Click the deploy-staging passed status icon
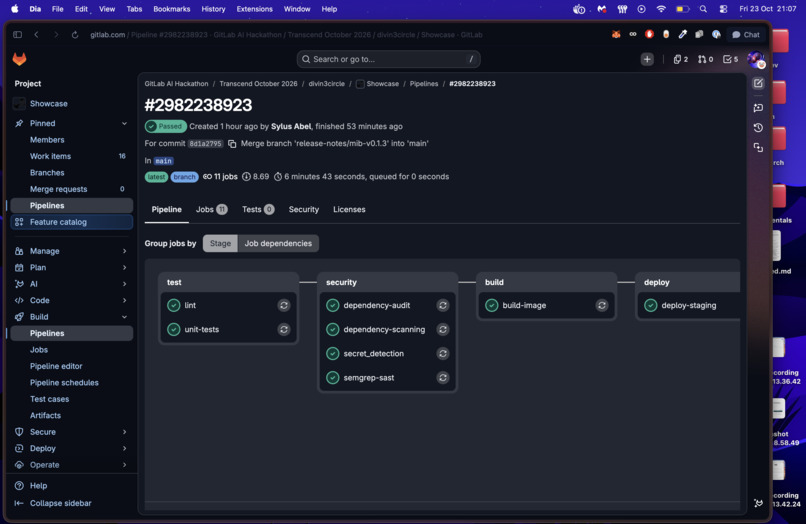The image size is (806, 524). pos(651,305)
